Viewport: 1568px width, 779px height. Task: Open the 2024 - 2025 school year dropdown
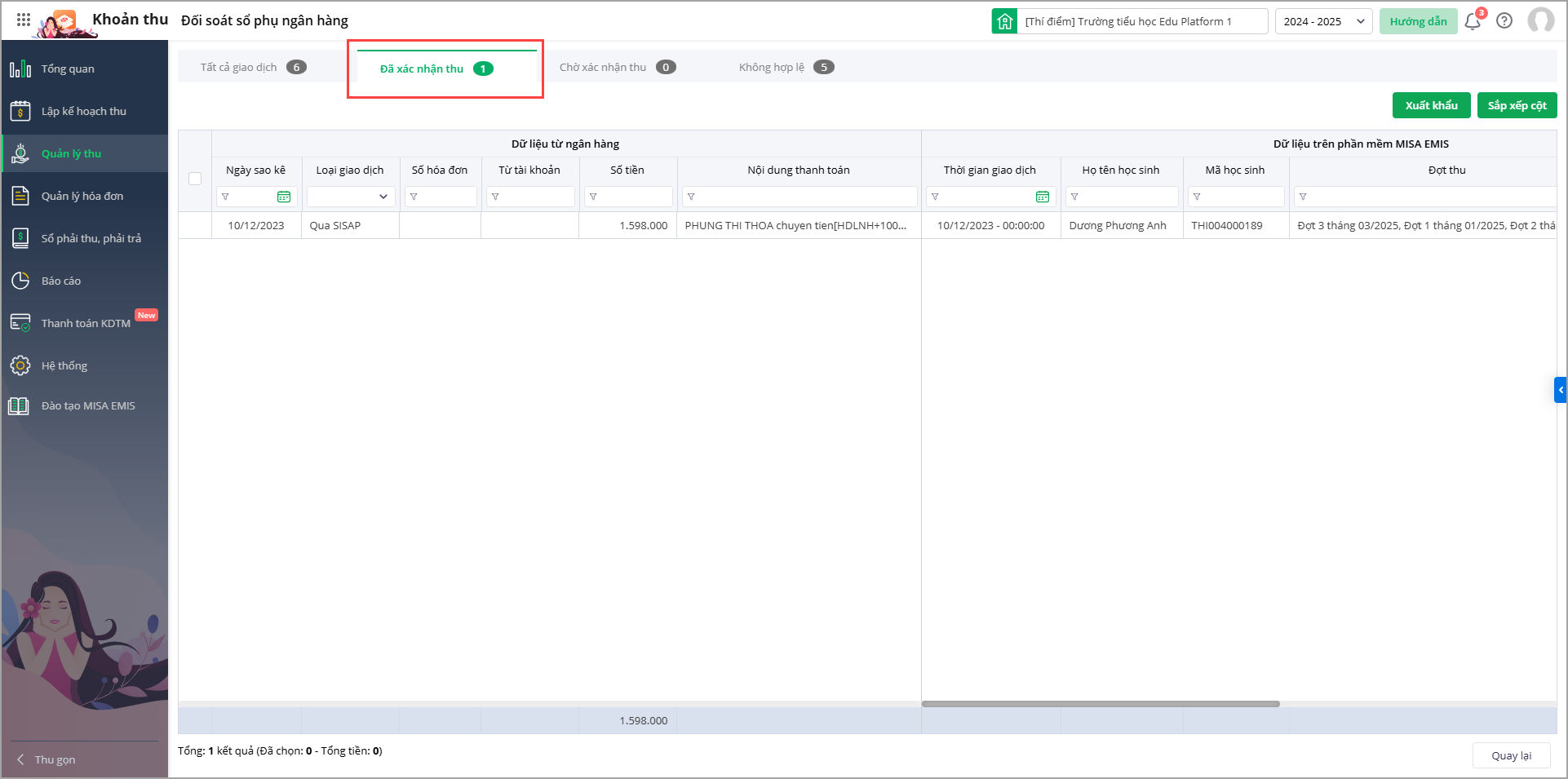click(1323, 21)
